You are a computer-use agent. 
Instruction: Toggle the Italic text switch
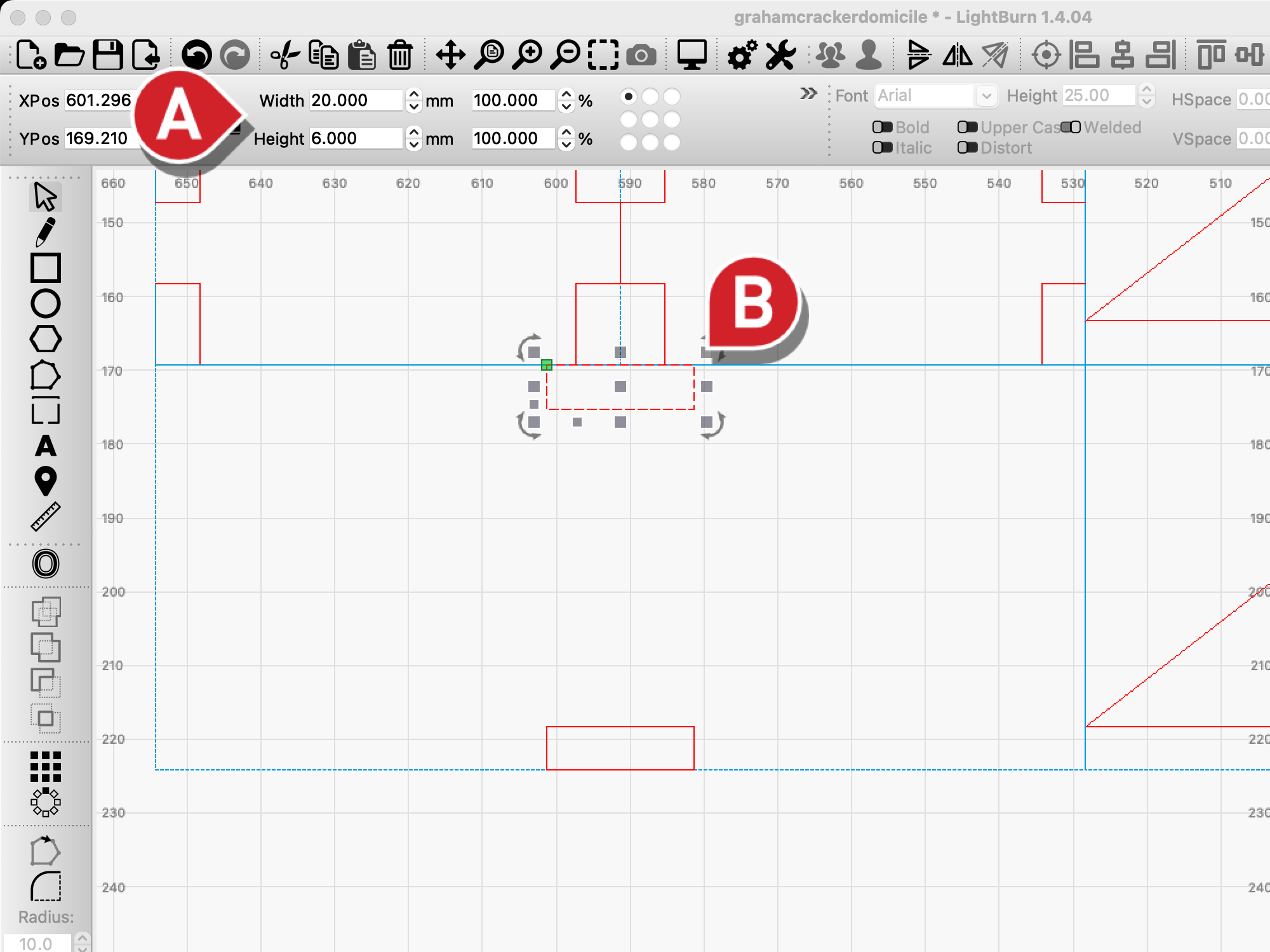(x=882, y=148)
